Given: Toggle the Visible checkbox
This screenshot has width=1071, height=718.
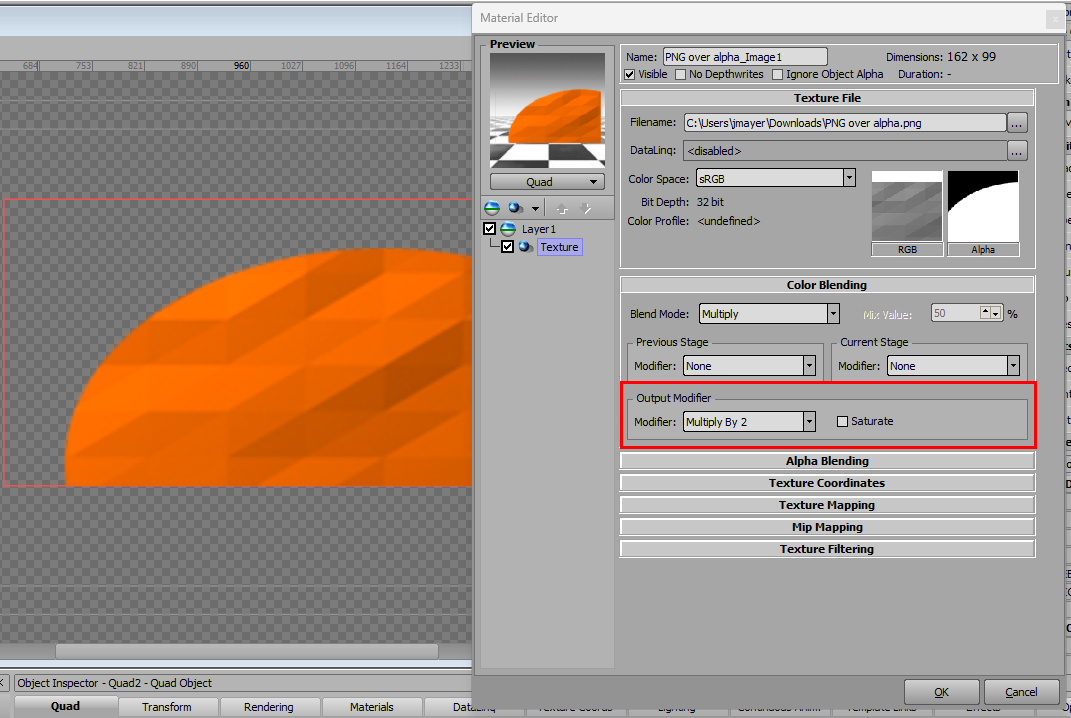Looking at the screenshot, I should [630, 74].
